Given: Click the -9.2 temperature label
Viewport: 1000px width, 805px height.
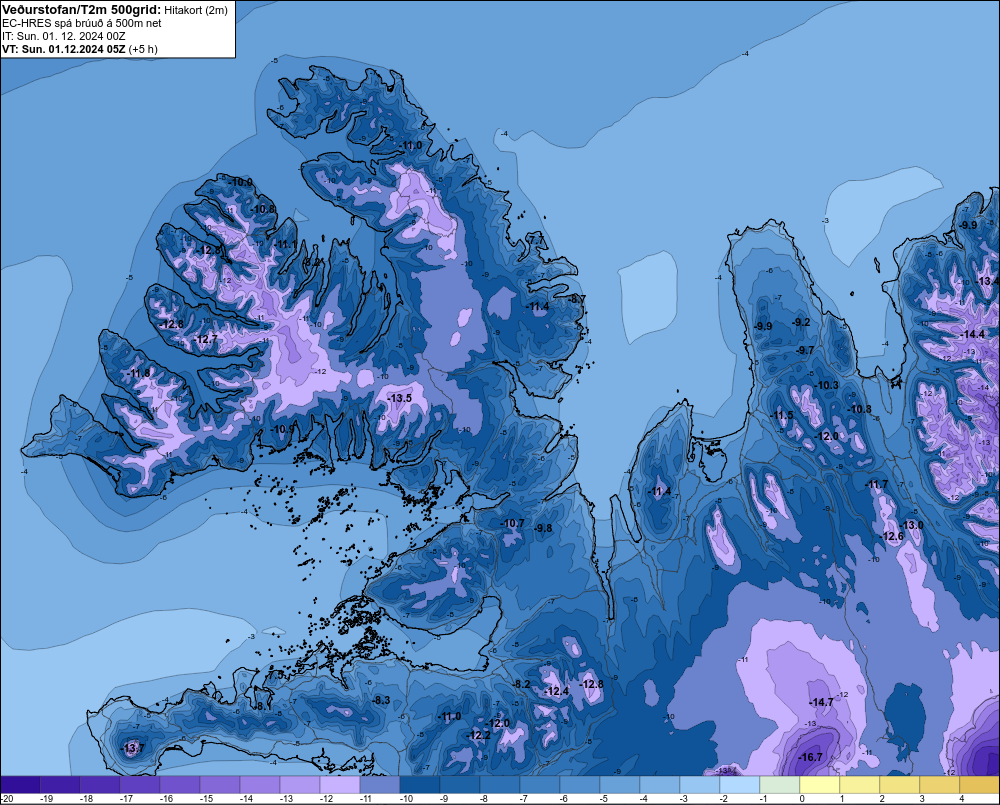Looking at the screenshot, I should click(801, 322).
